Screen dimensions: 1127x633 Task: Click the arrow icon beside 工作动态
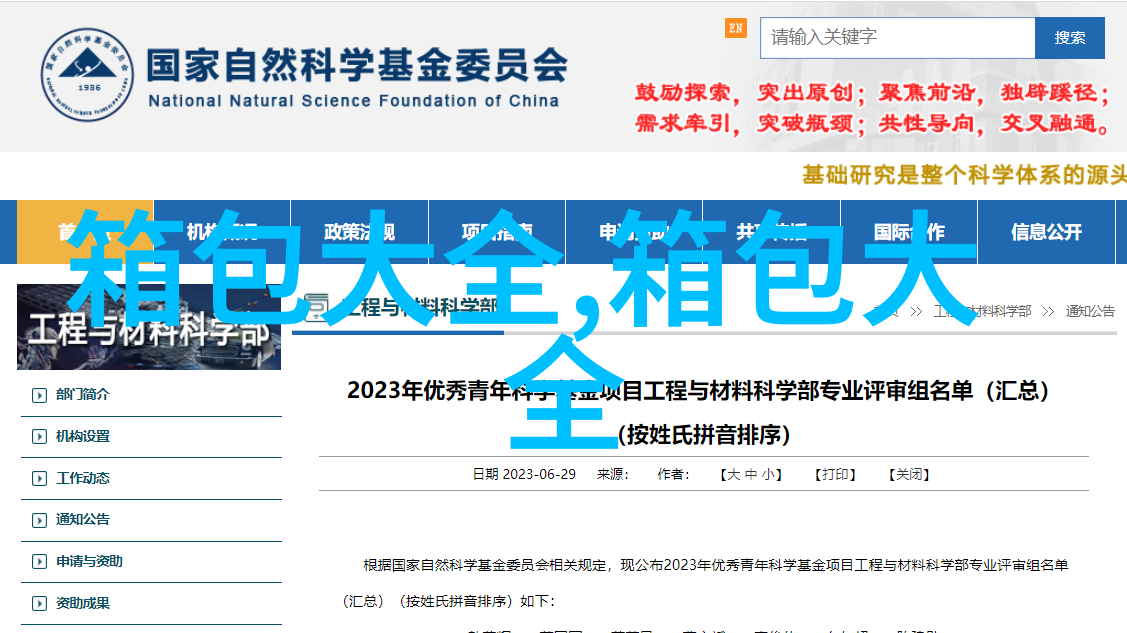pos(40,479)
